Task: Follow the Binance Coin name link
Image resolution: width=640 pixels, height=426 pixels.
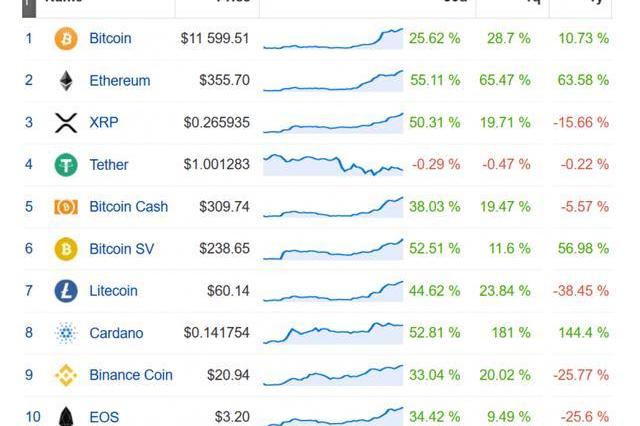Action: click(131, 375)
